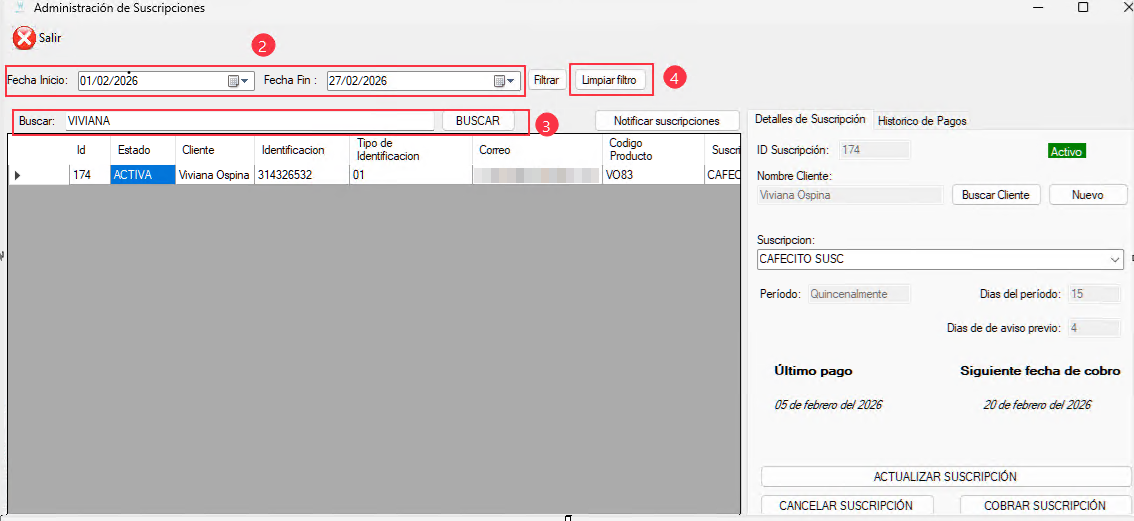Click the Buscar text field containing VIVIANA
This screenshot has width=1134, height=521.
[248, 121]
